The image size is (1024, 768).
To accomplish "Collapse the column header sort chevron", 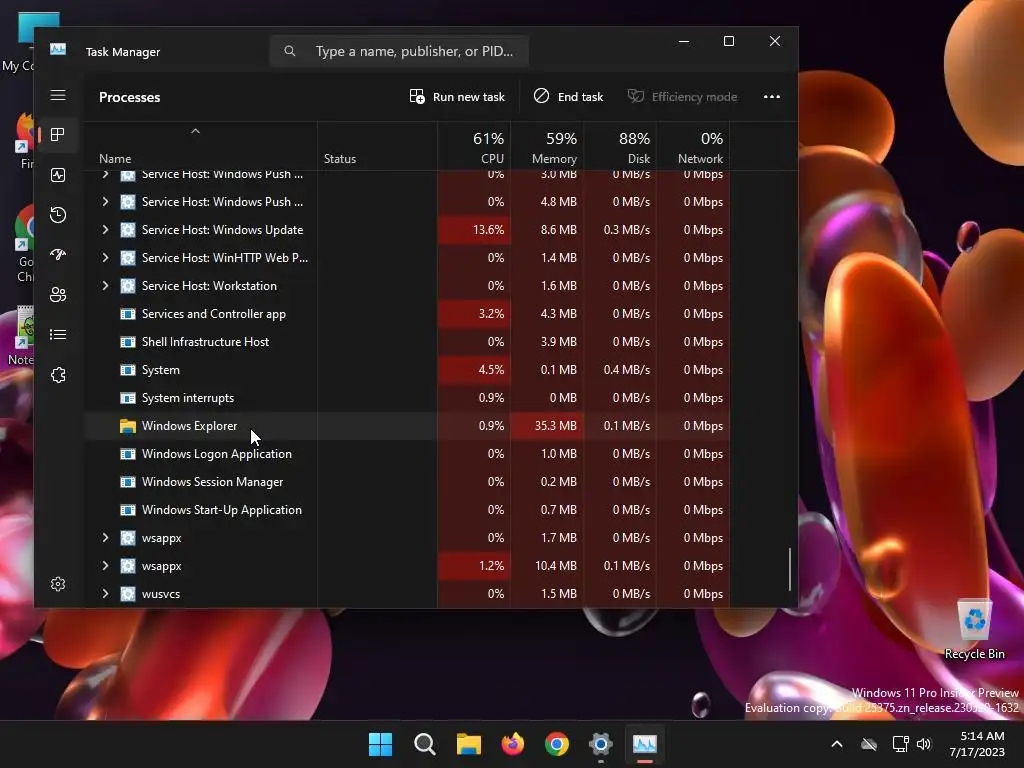I will tap(195, 131).
